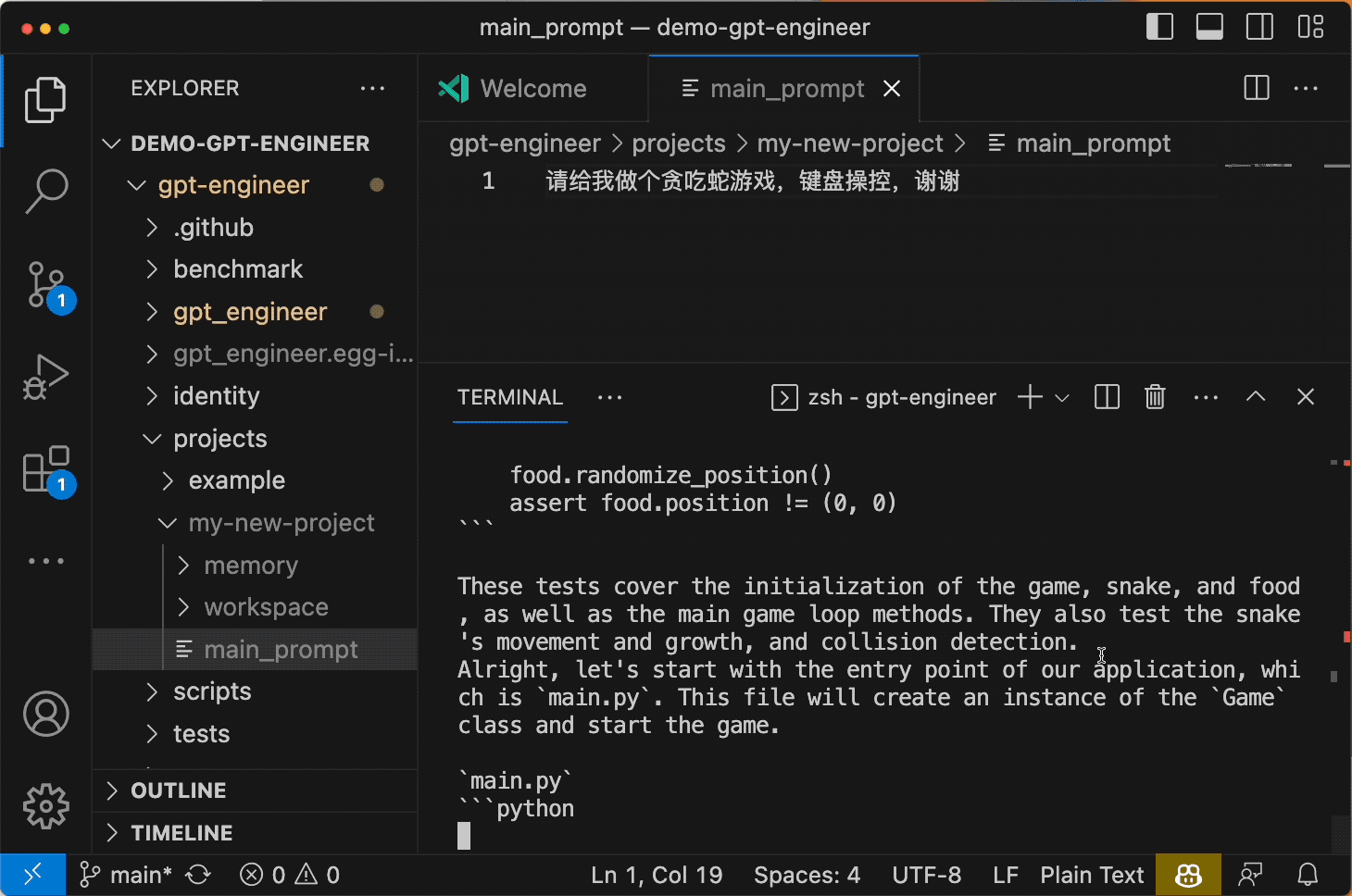This screenshot has width=1352, height=896.
Task: Select the Run and Debug icon
Action: [45, 377]
